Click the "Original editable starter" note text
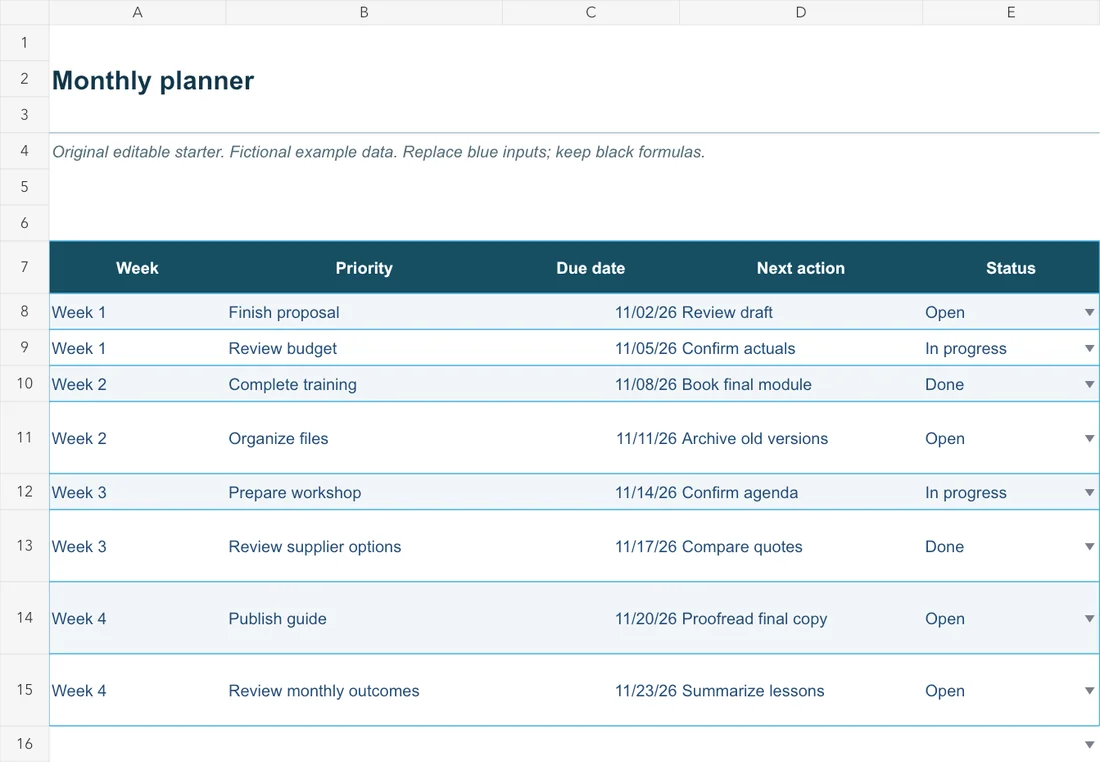Image resolution: width=1100 pixels, height=762 pixels. pos(378,152)
